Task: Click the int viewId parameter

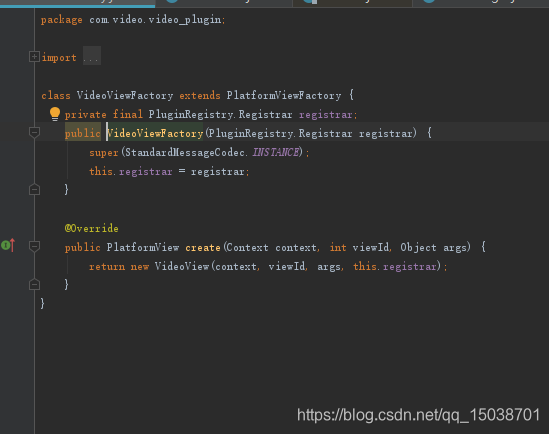Action: coord(360,247)
